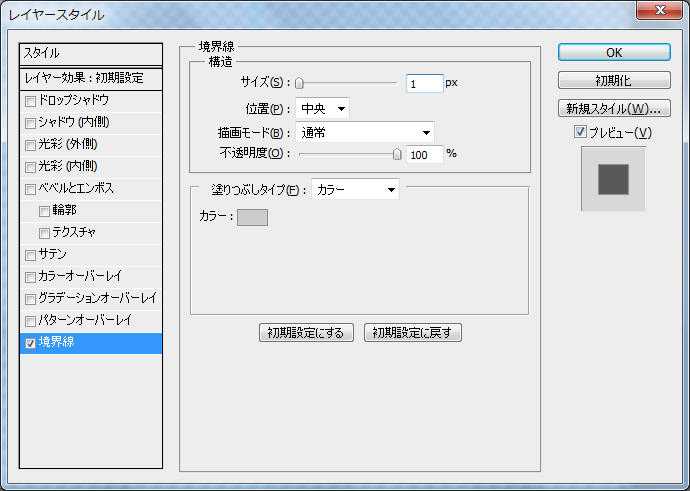Open the カラーオーバーレイ settings row
This screenshot has height=491, width=690.
(91, 278)
